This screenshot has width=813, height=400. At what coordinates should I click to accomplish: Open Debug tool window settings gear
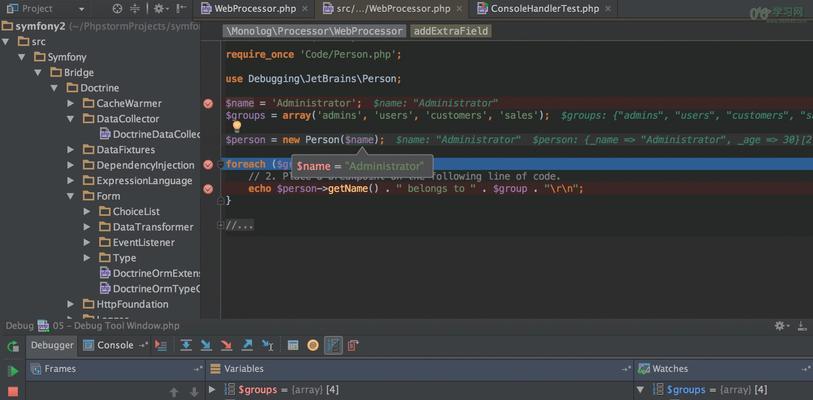tap(781, 326)
